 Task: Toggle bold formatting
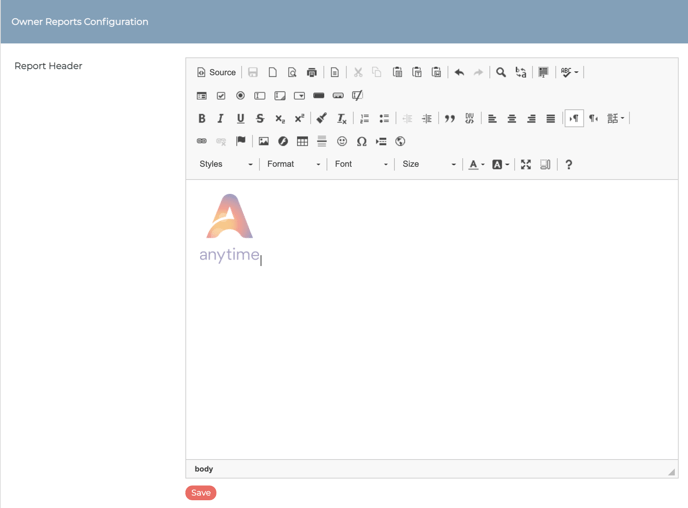coord(202,118)
